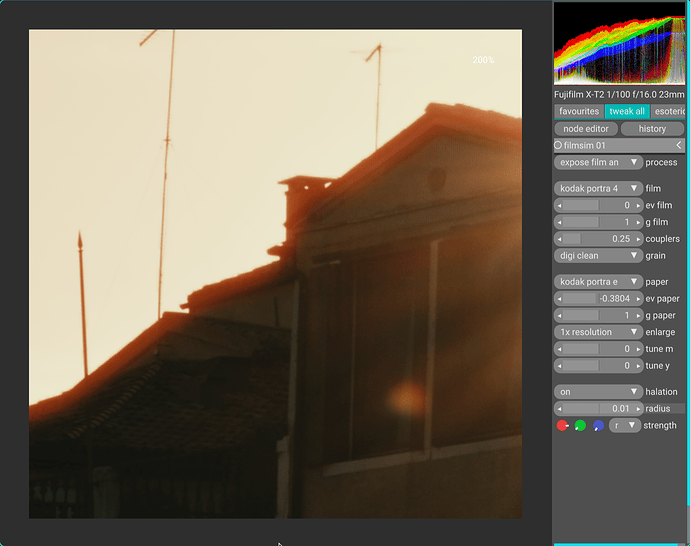This screenshot has width=690, height=546.
Task: Click the process label
Action: 661,162
